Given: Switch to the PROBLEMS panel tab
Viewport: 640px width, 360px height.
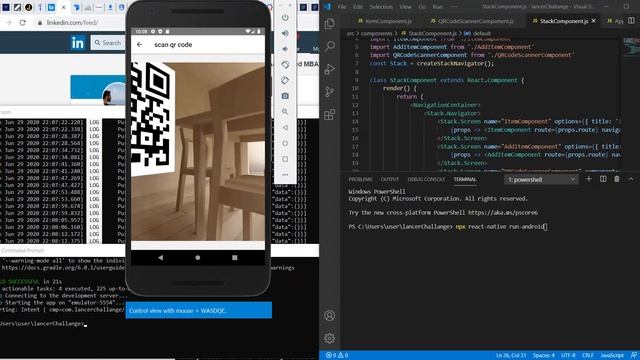Looking at the screenshot, I should tap(360, 179).
